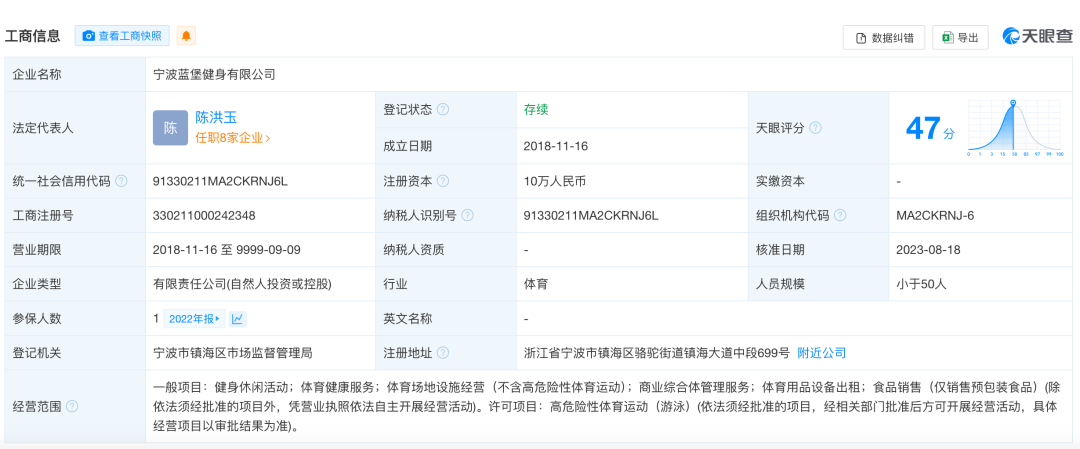
Task: Click help icon beside 纳税人识别号
Action: point(468,216)
